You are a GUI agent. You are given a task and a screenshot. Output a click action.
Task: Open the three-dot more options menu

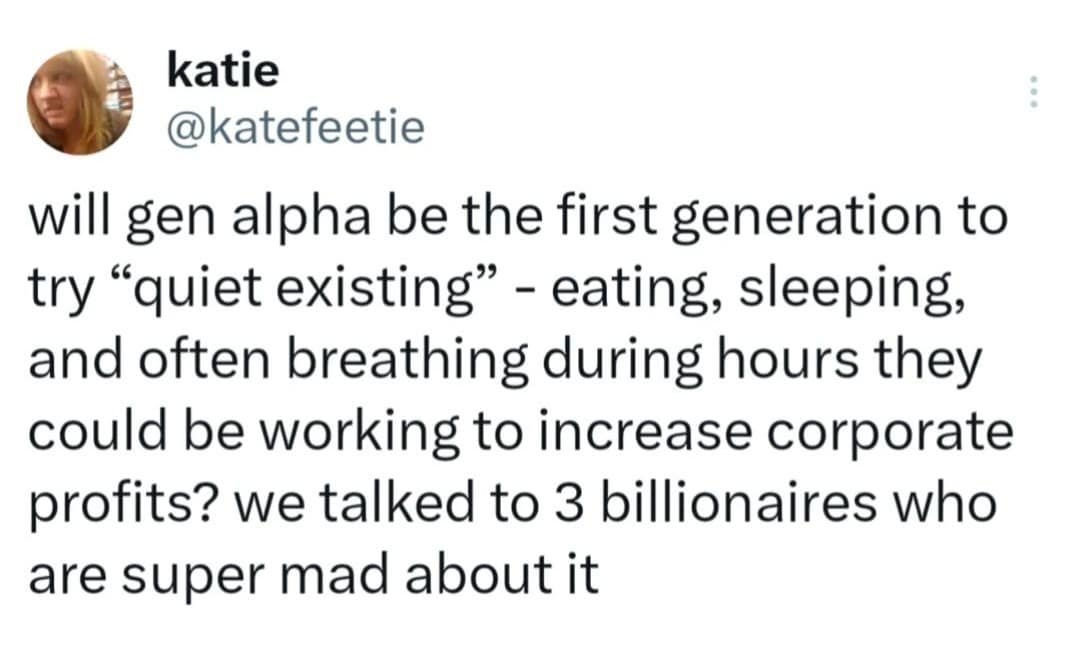(1033, 95)
